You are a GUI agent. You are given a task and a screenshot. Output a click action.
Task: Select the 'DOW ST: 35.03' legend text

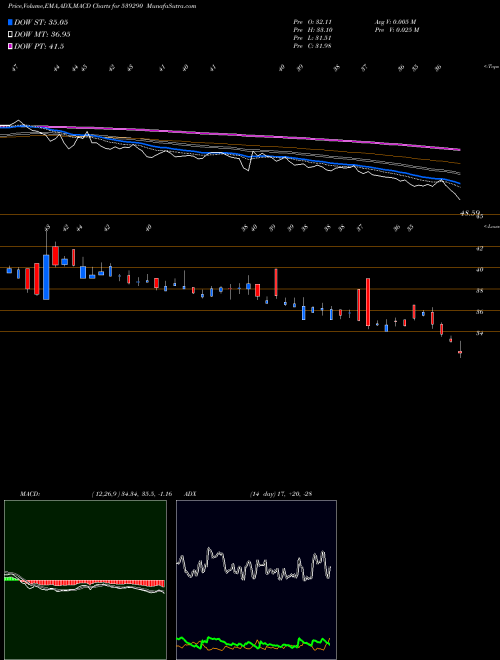(x=41, y=22)
